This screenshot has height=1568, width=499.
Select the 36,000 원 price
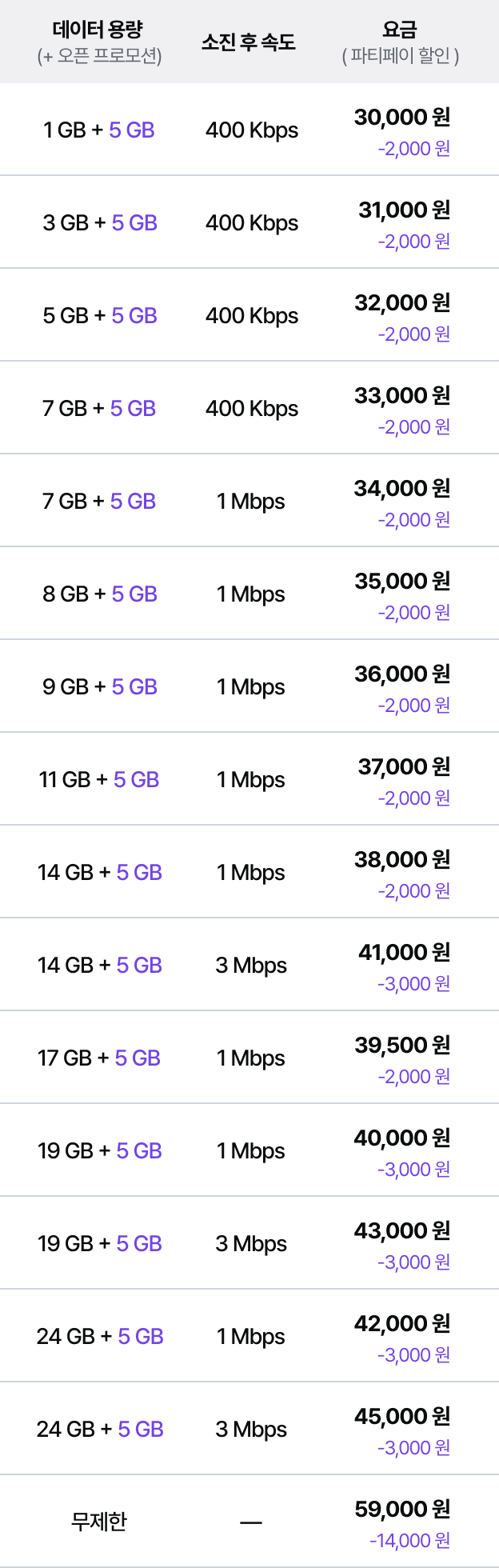pyautogui.click(x=402, y=674)
